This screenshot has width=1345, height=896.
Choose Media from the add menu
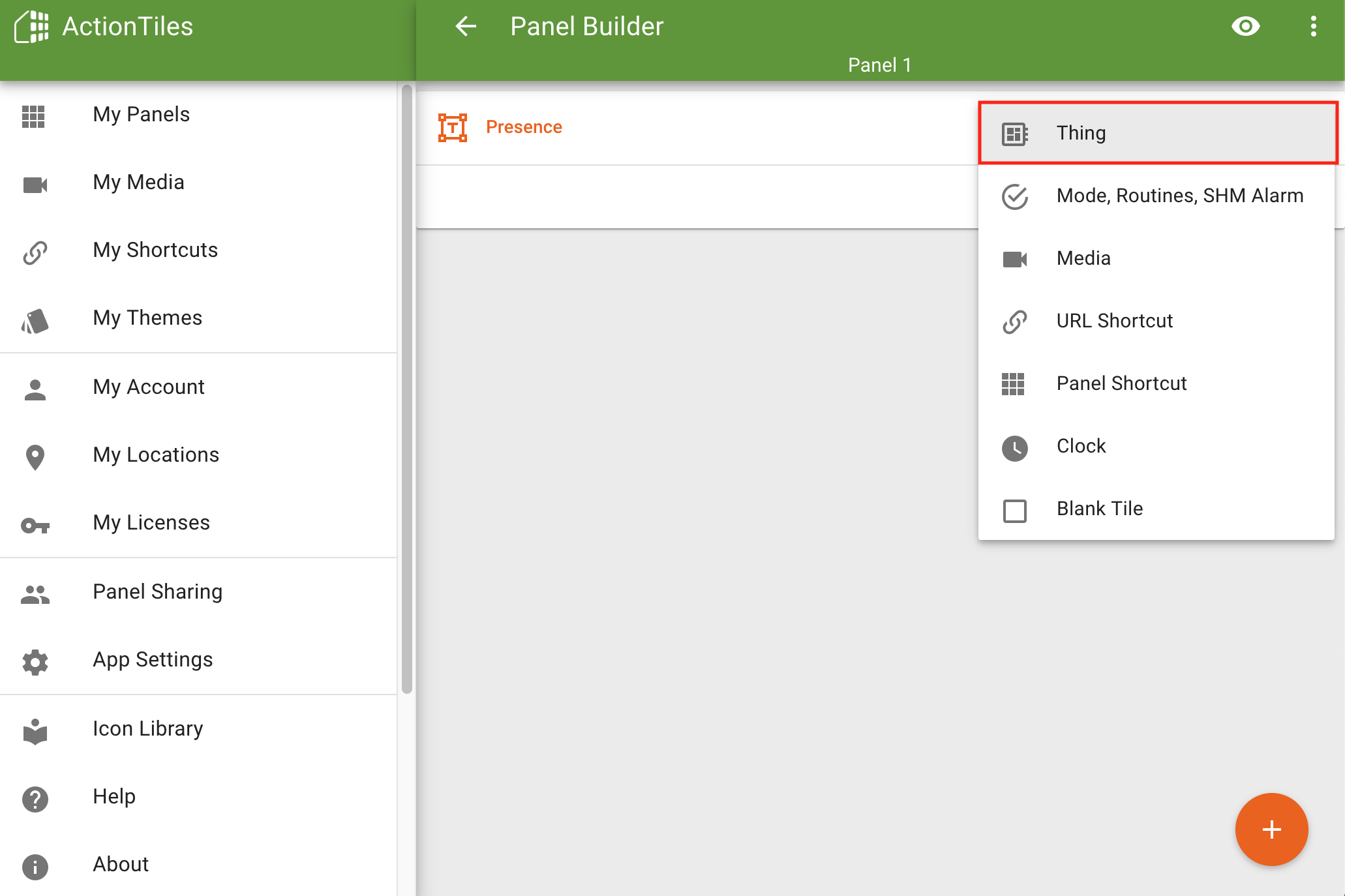tap(1156, 258)
